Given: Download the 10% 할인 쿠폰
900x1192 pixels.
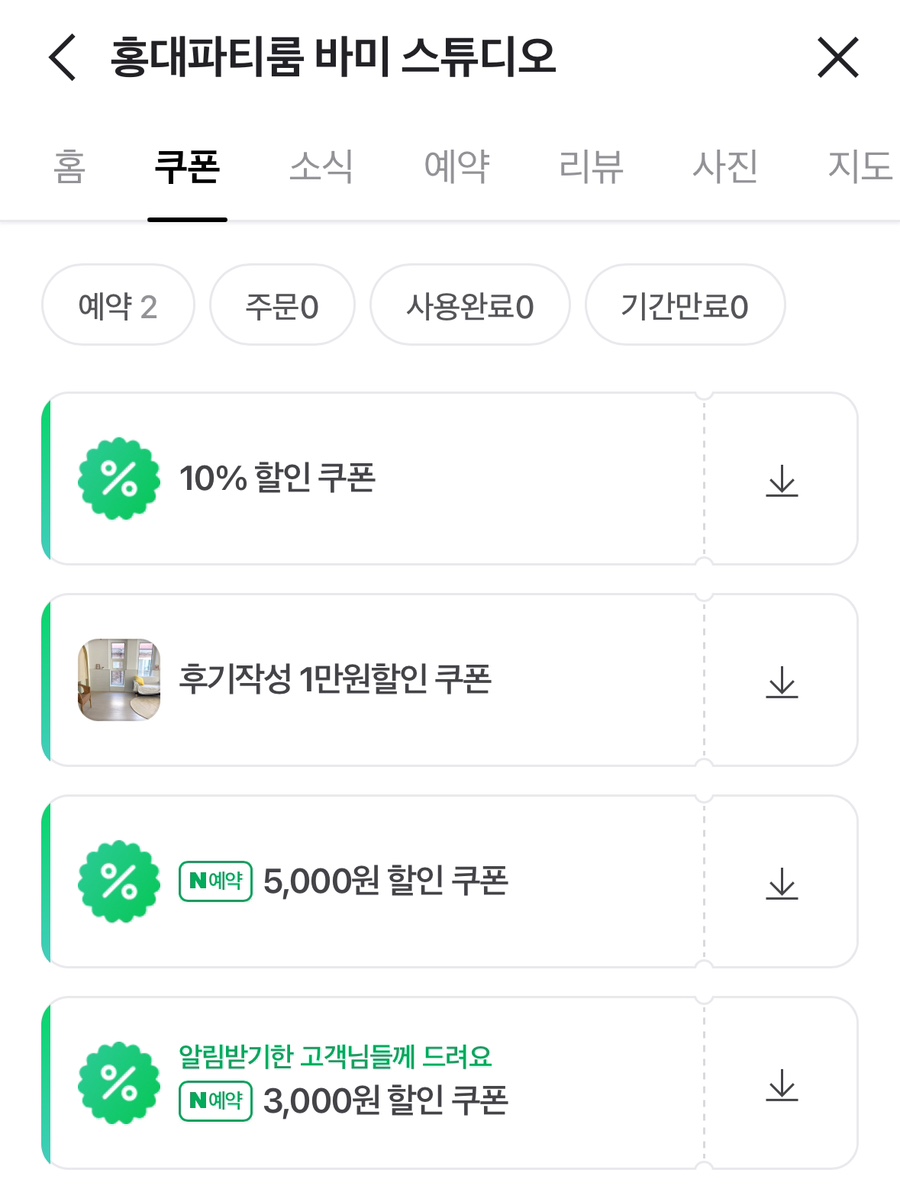Looking at the screenshot, I should (781, 480).
